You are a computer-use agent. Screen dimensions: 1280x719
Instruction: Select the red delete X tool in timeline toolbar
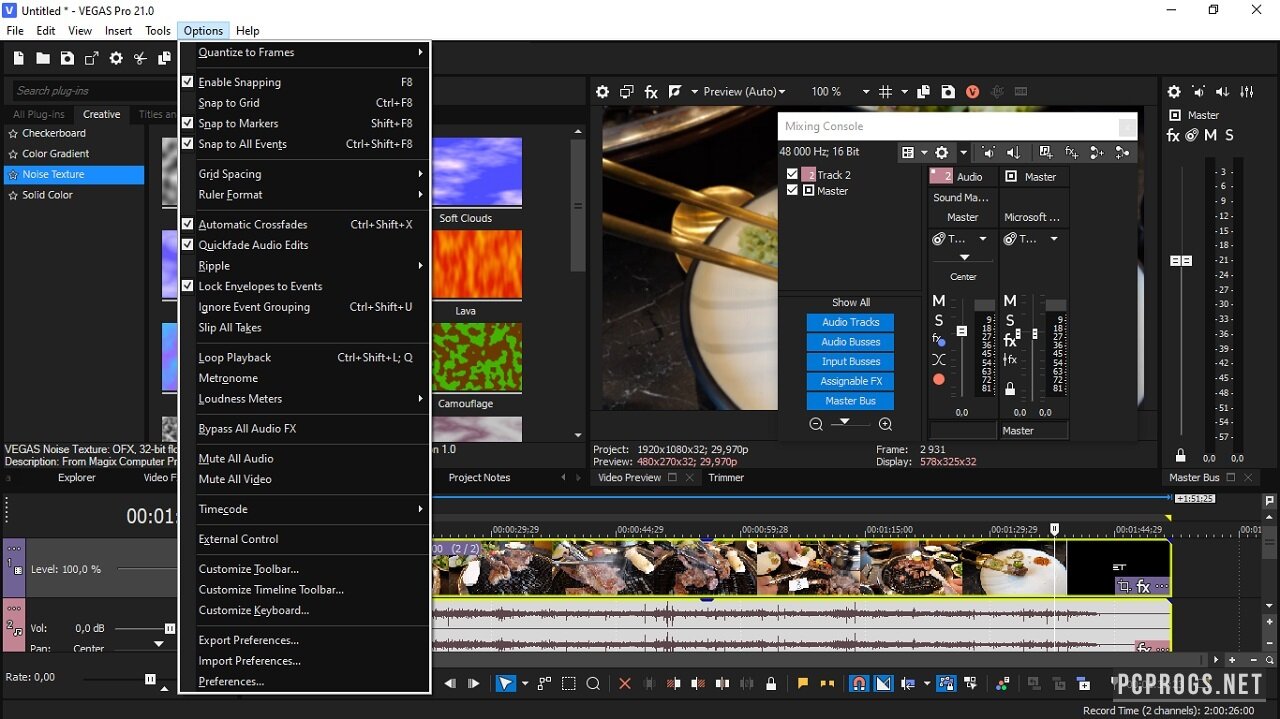point(625,684)
